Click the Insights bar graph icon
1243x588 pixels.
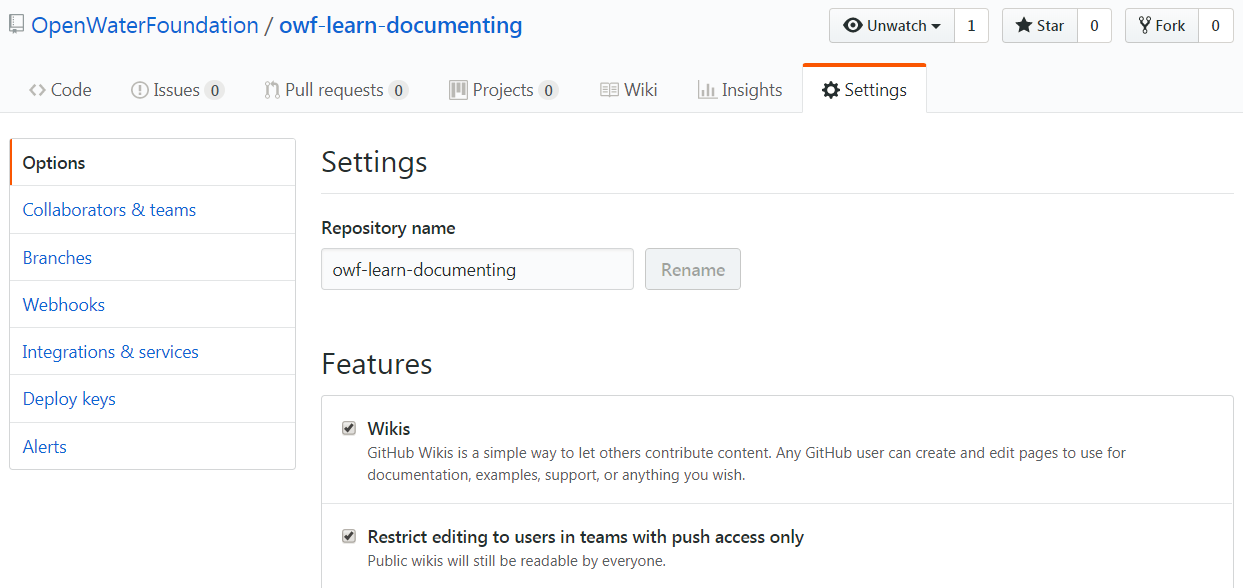click(707, 90)
